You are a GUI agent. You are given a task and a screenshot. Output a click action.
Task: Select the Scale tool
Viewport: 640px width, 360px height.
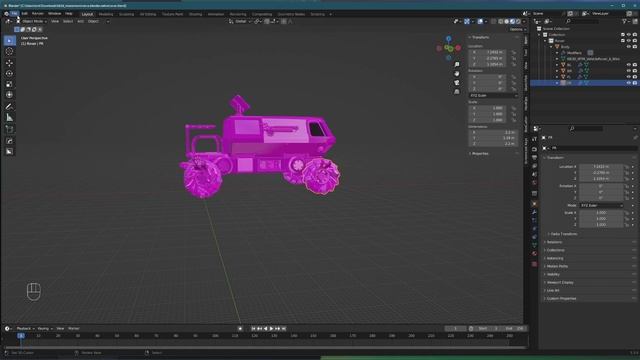(9, 84)
